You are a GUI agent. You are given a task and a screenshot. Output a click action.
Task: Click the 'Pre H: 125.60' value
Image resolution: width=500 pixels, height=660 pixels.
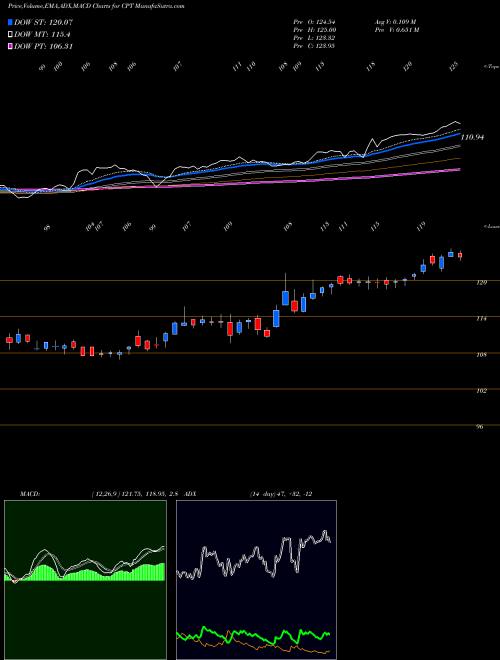314,30
